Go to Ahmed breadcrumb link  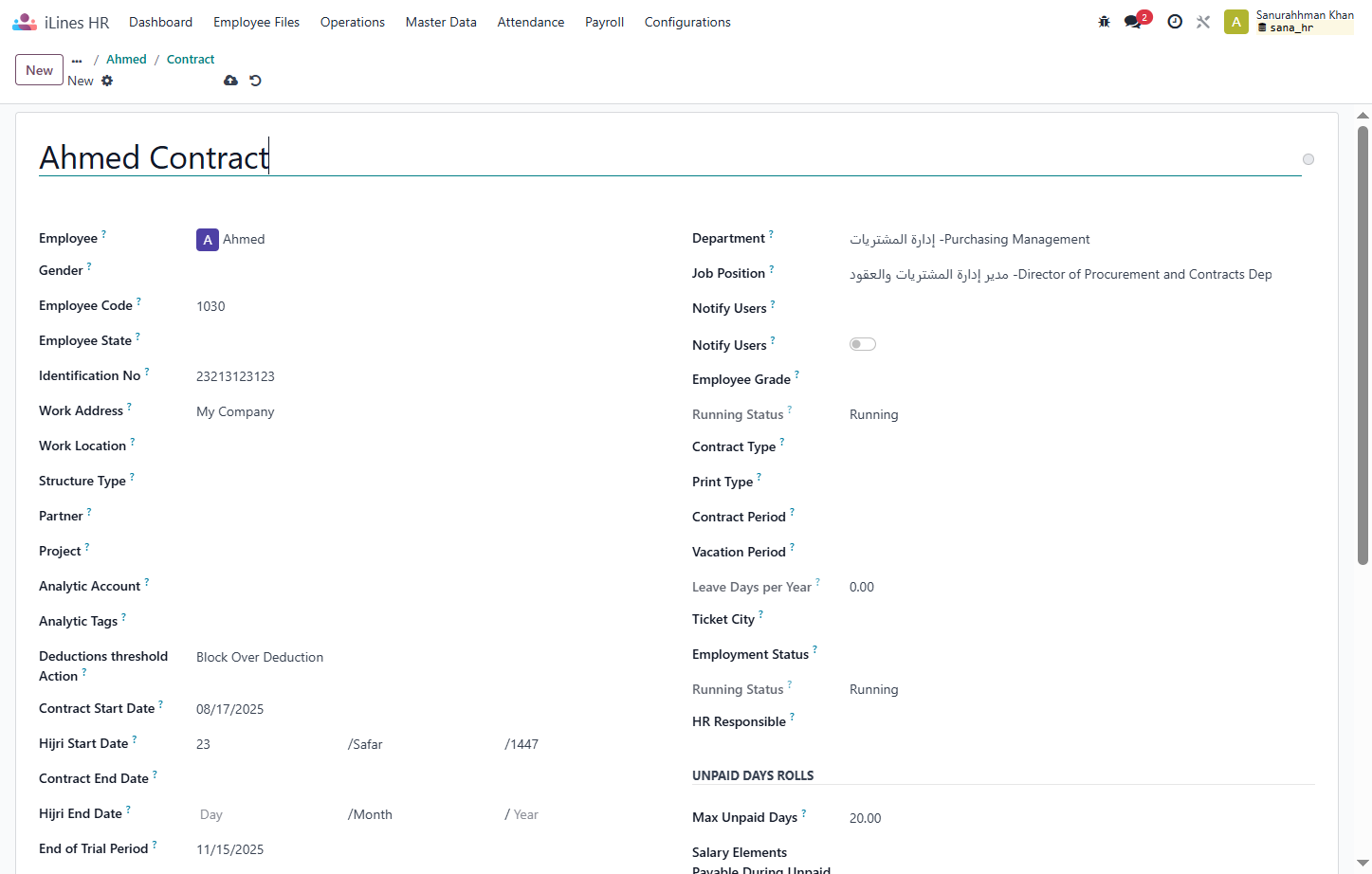coord(126,59)
